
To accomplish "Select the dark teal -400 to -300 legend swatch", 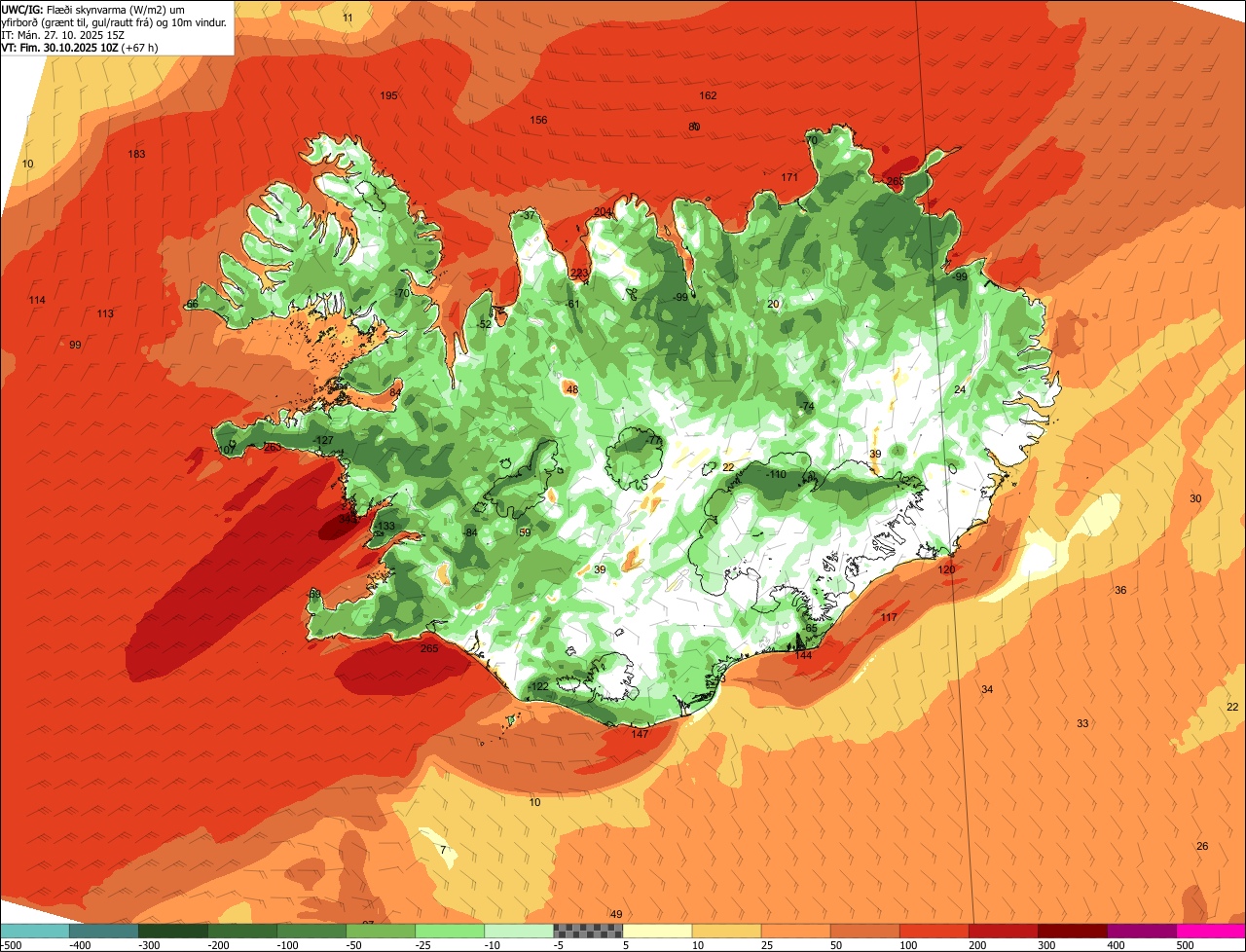I will [104, 932].
